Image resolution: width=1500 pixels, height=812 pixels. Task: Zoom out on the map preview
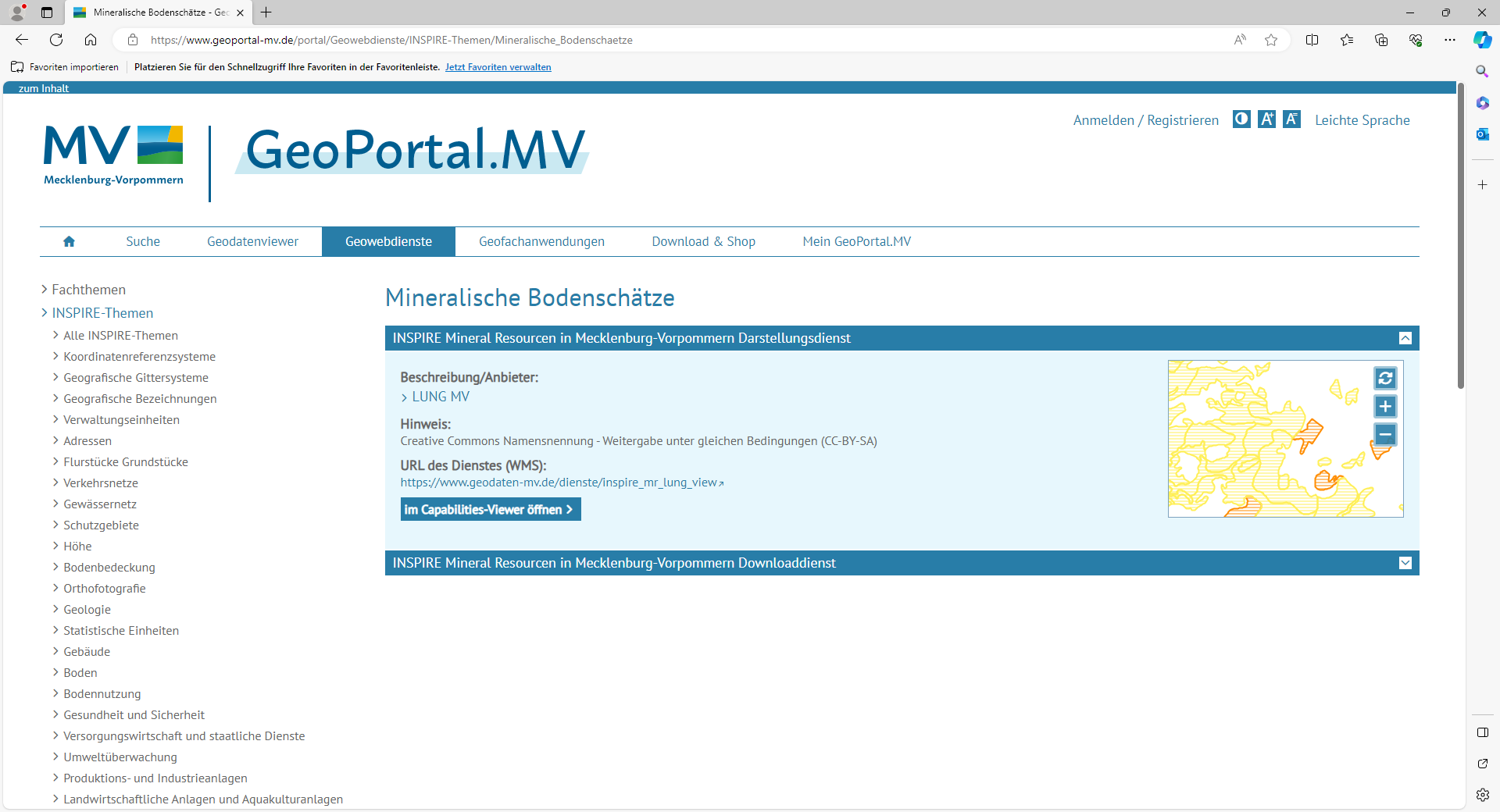click(x=1385, y=434)
